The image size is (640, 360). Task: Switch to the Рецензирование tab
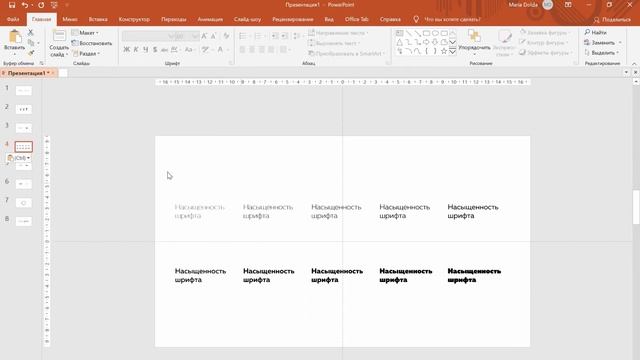[x=293, y=19]
